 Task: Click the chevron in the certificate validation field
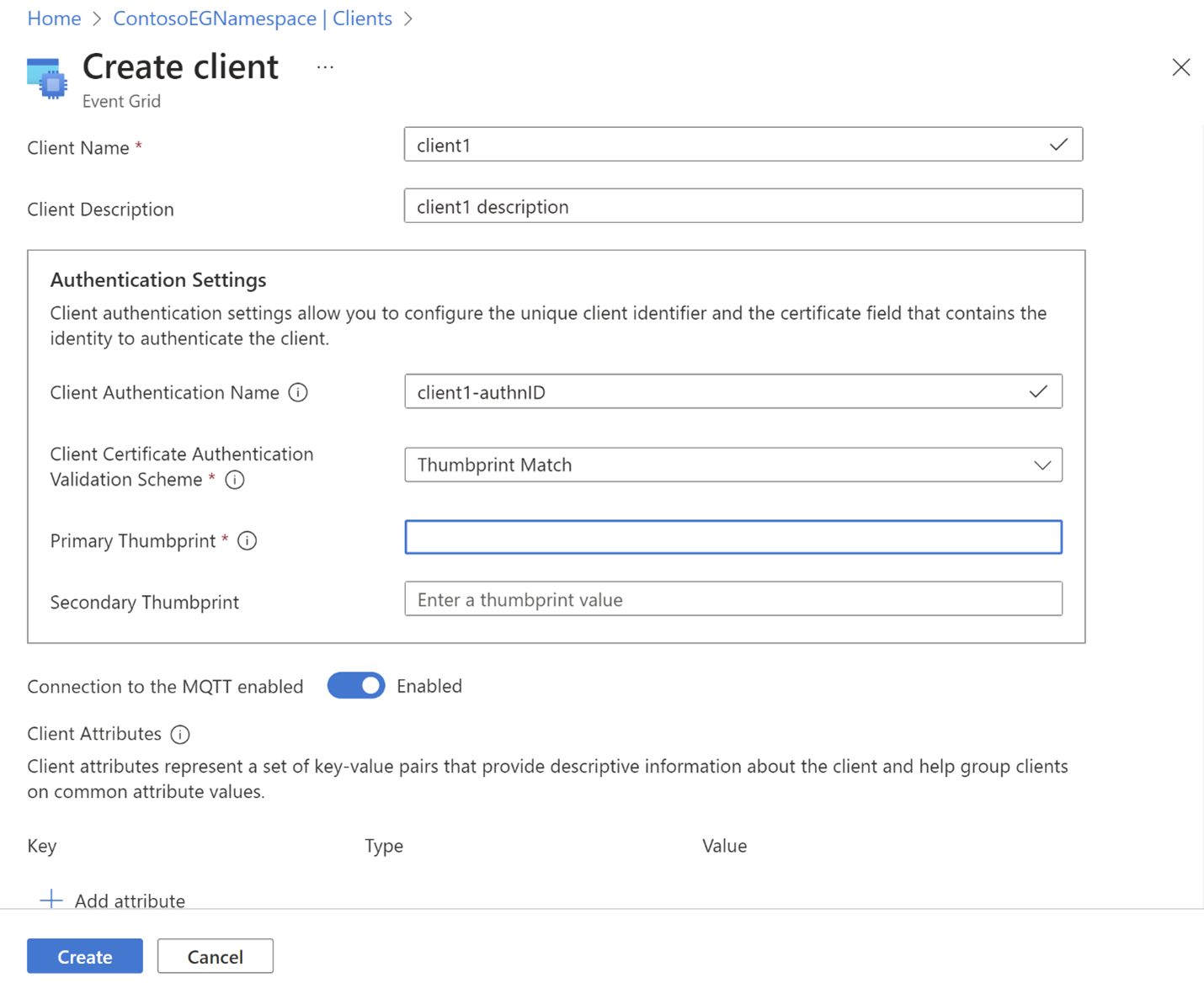click(1042, 465)
